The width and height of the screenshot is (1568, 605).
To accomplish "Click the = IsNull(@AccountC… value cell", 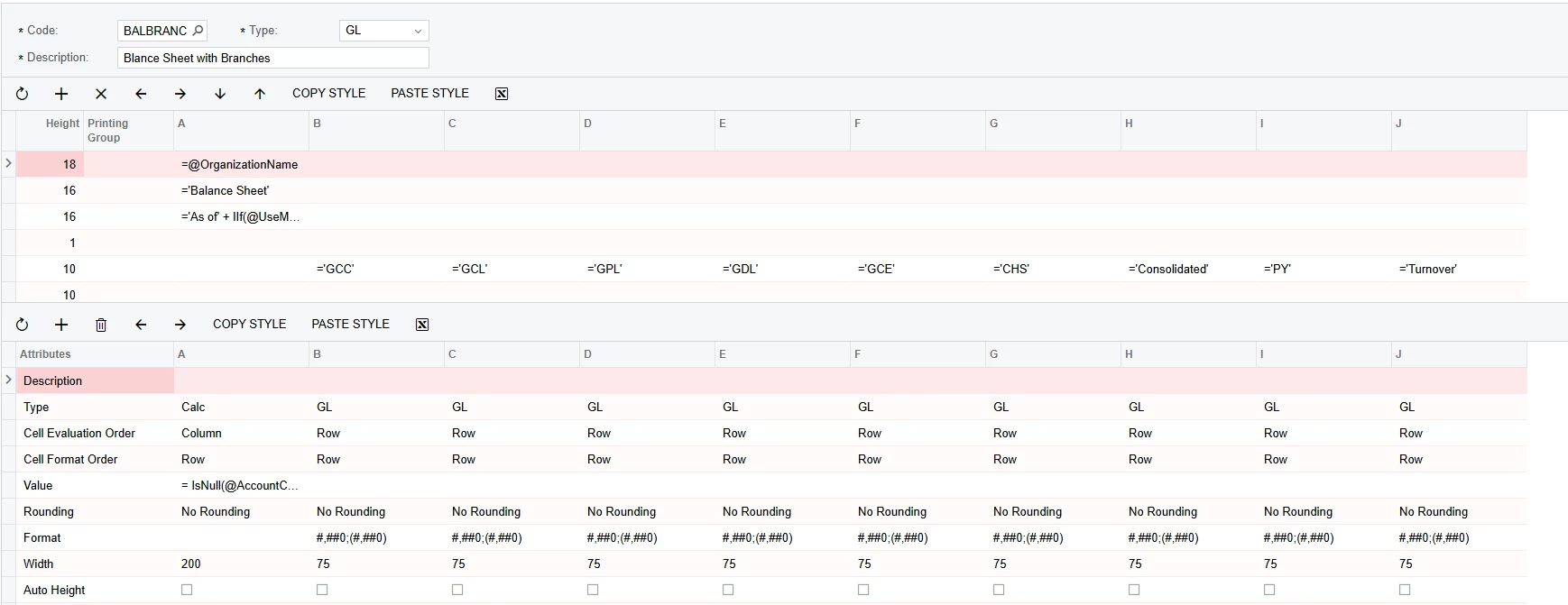I will coord(241,485).
